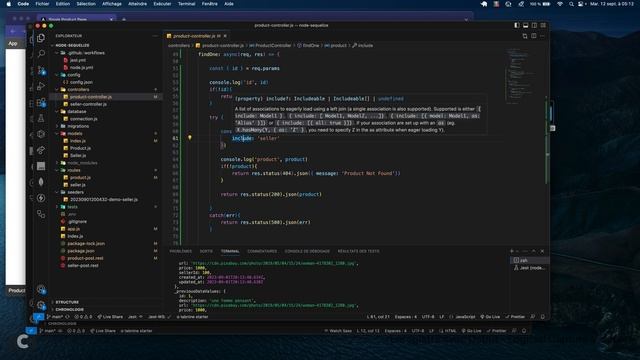This screenshot has height=360, width=640.
Task: Collapse the controllers folder
Action: [78, 89]
